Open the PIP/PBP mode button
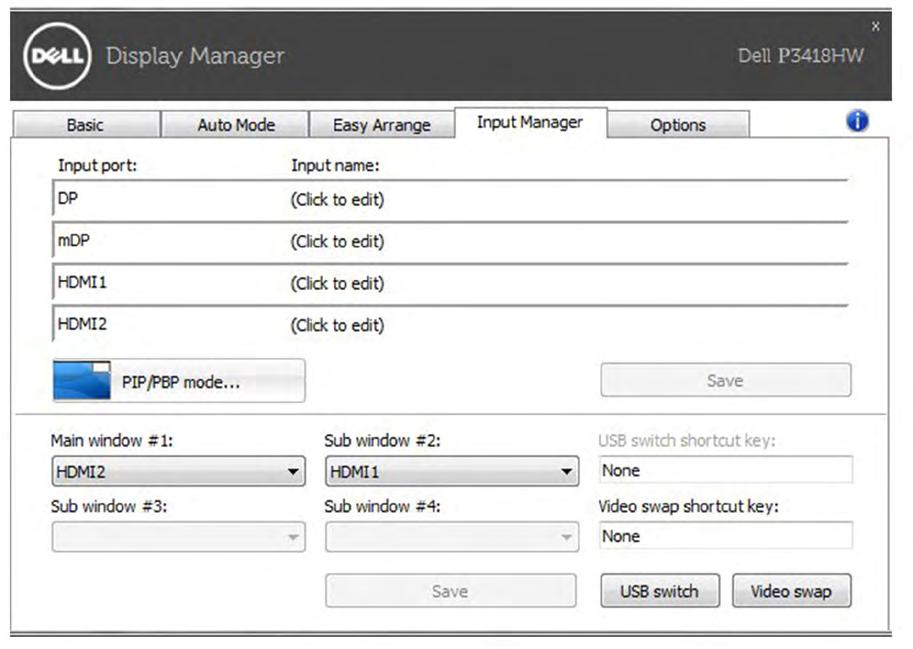Viewport: 913px width, 649px height. (179, 381)
